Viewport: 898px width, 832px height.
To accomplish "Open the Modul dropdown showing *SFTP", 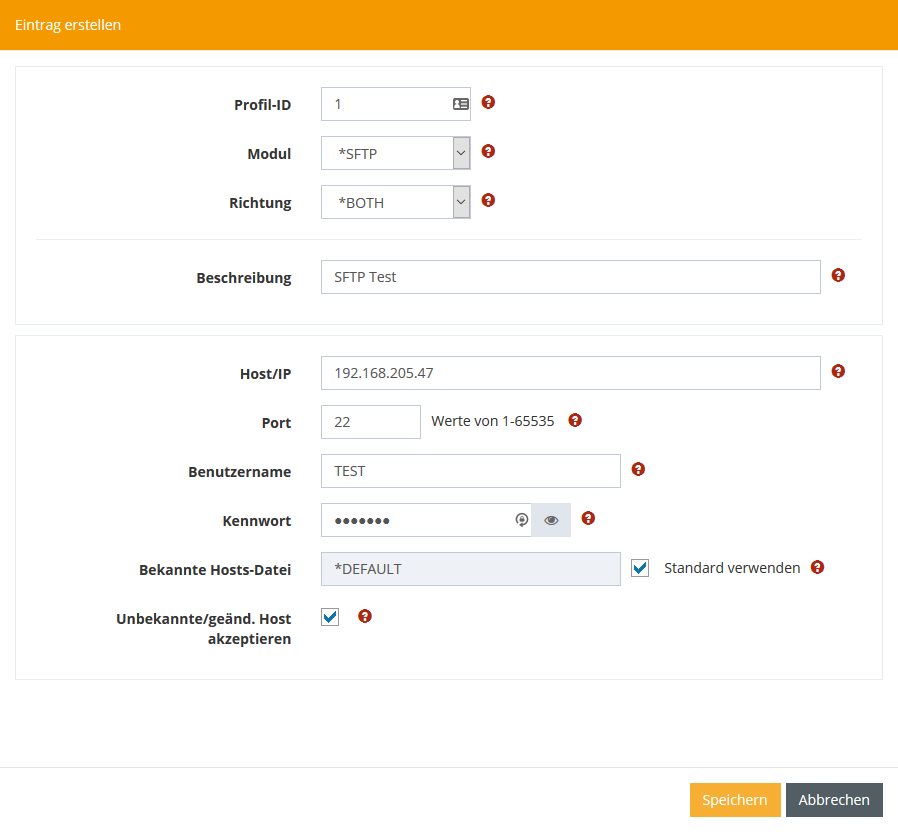I will click(395, 153).
